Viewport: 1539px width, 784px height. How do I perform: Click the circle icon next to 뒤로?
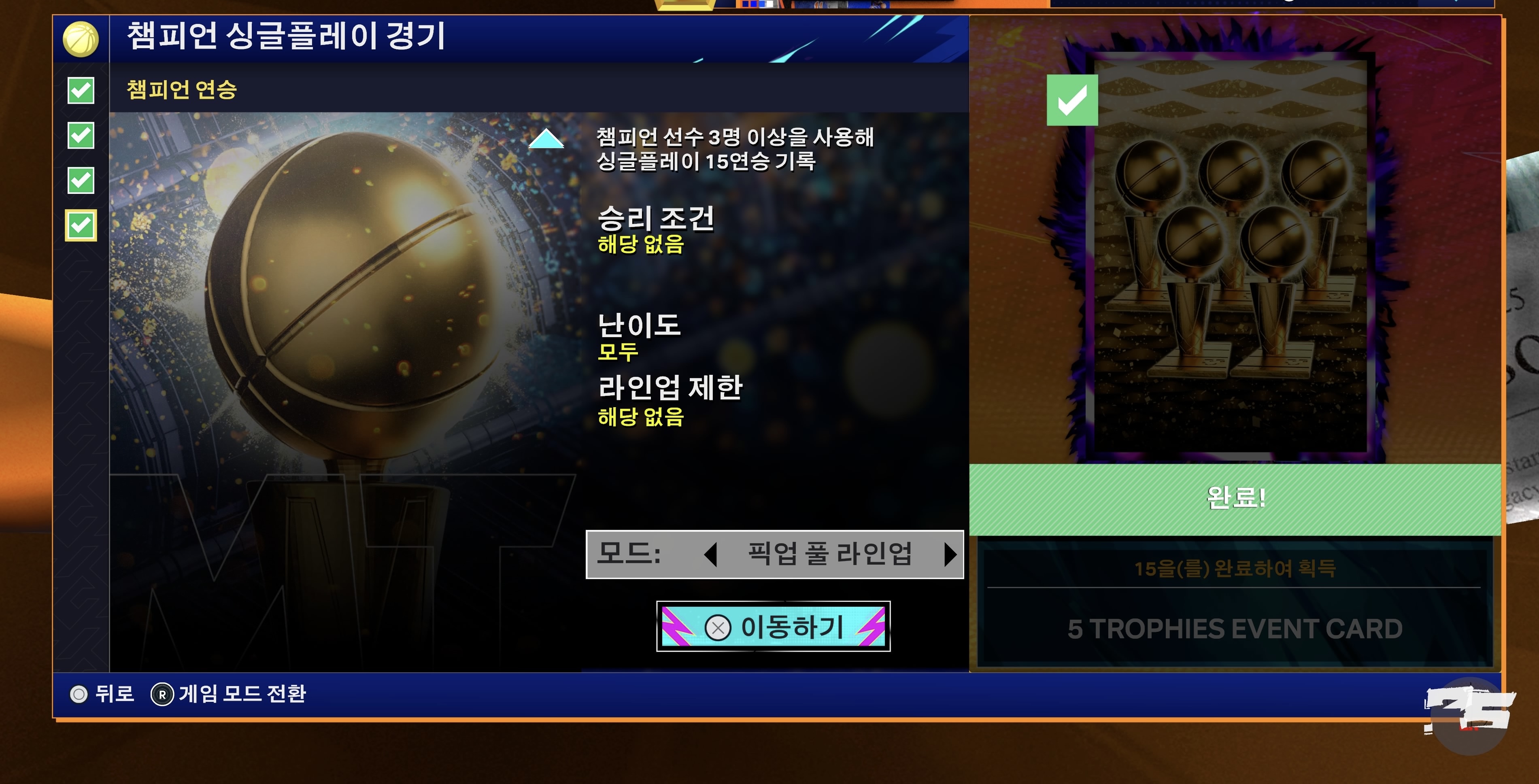78,694
